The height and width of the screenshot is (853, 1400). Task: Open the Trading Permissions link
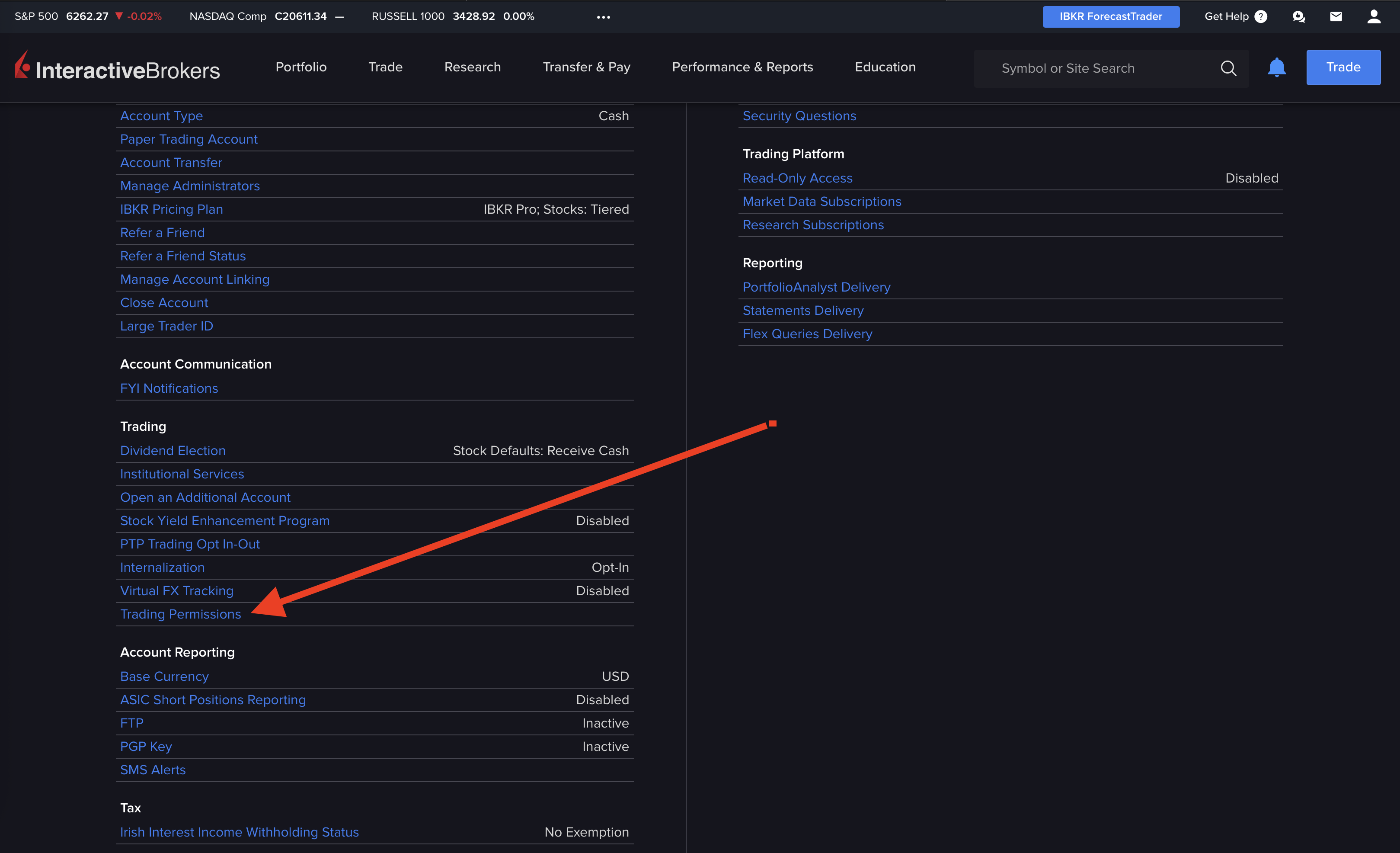[180, 614]
